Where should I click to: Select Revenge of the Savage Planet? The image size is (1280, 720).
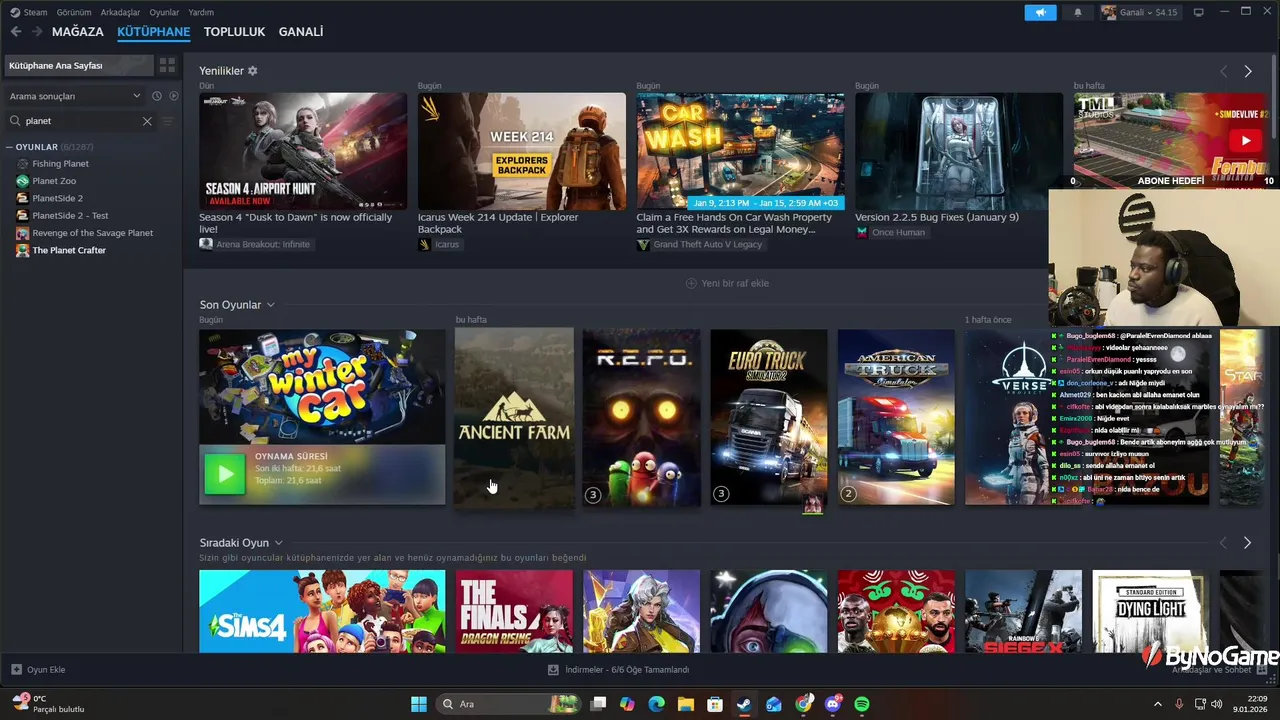coord(91,233)
